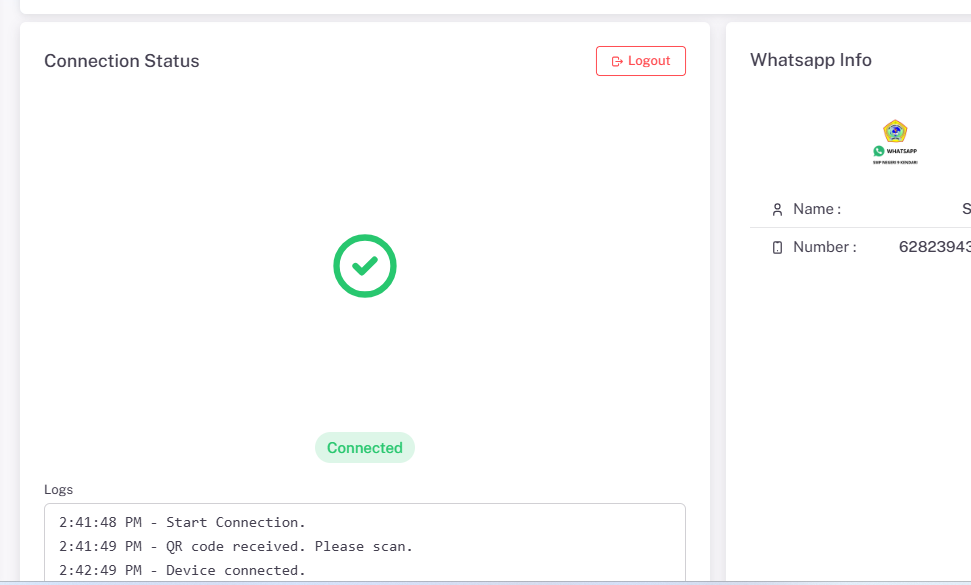Image resolution: width=971 pixels, height=585 pixels.
Task: Select the Whatsapp Info card heading
Action: [x=811, y=60]
